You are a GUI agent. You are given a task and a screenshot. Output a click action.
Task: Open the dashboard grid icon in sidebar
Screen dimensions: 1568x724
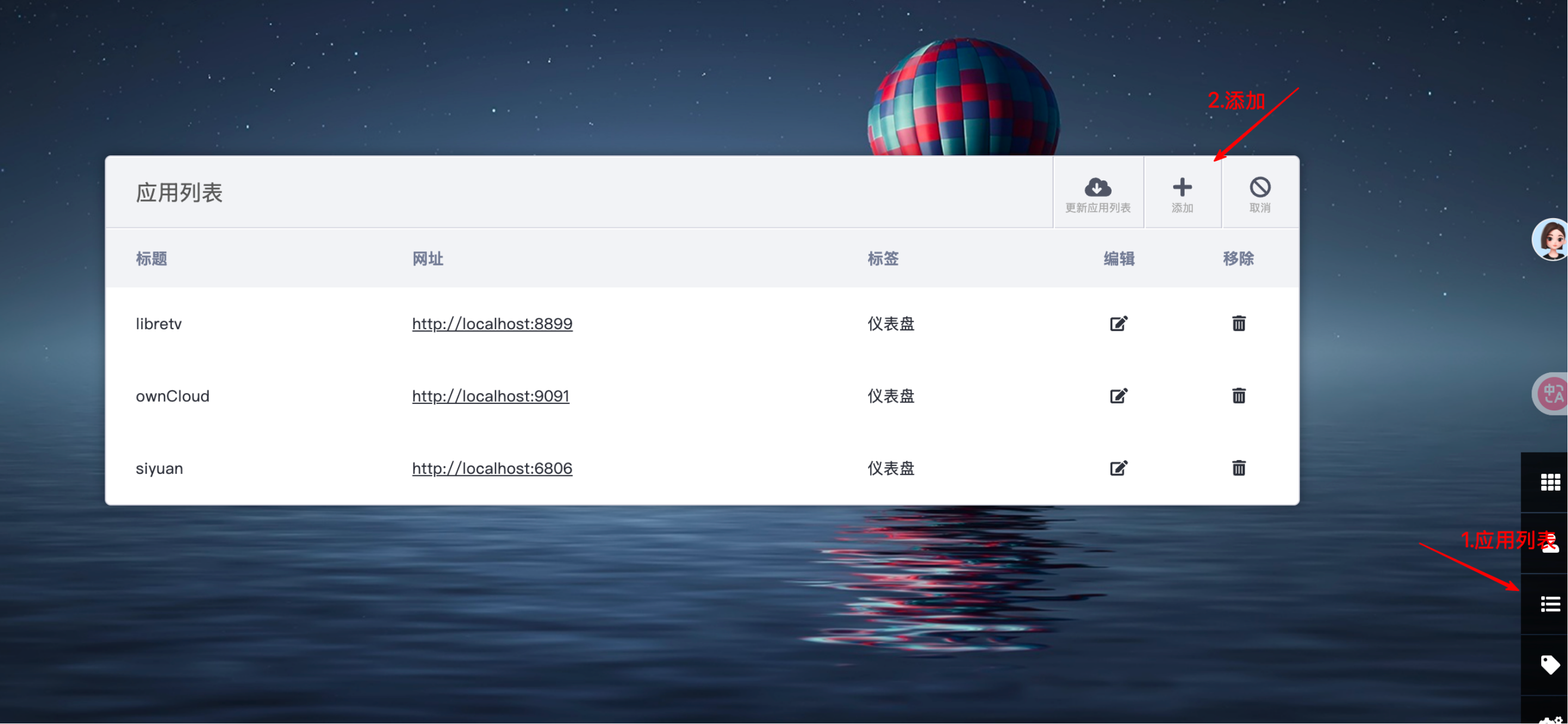[x=1551, y=483]
